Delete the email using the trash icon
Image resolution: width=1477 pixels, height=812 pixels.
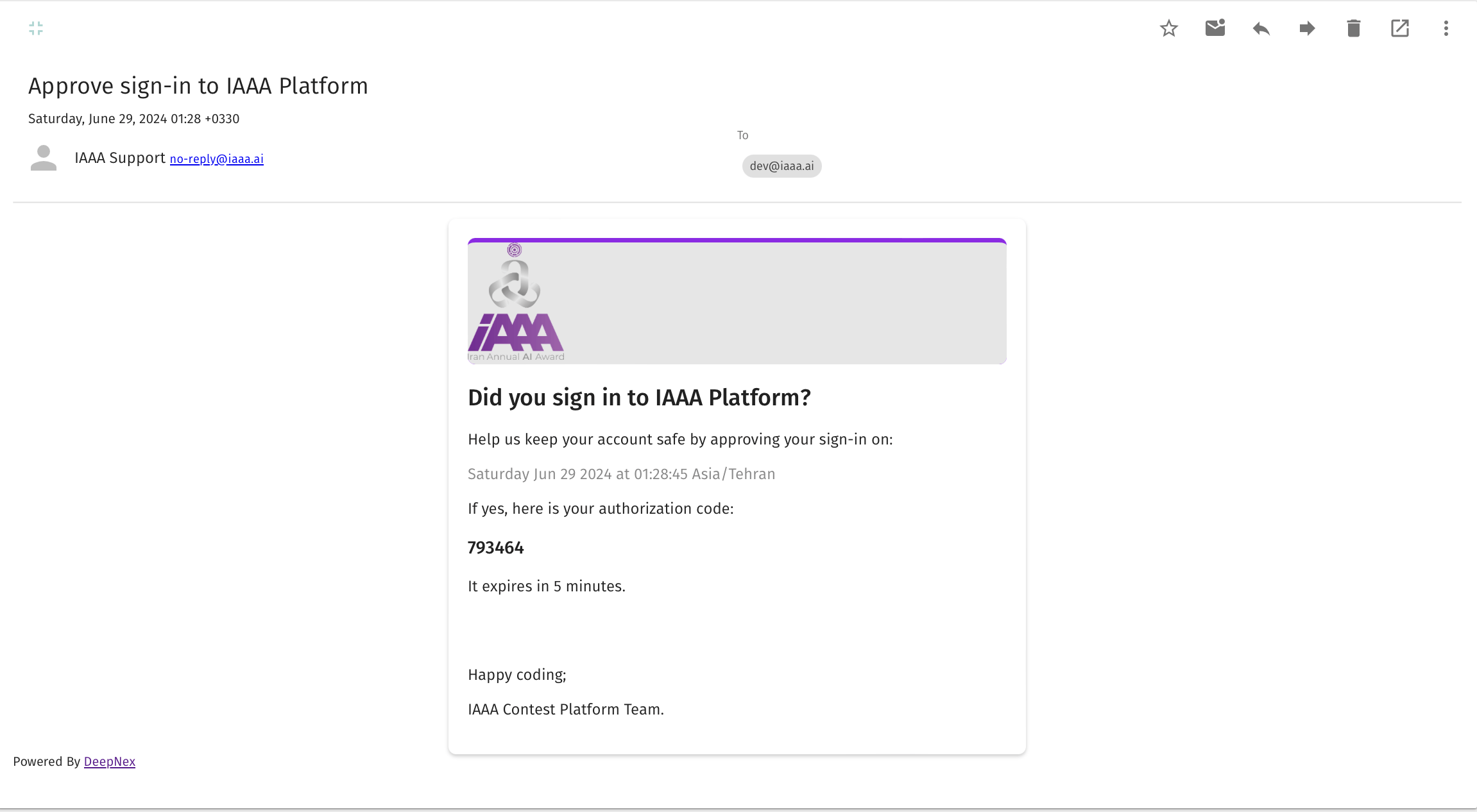[x=1353, y=28]
